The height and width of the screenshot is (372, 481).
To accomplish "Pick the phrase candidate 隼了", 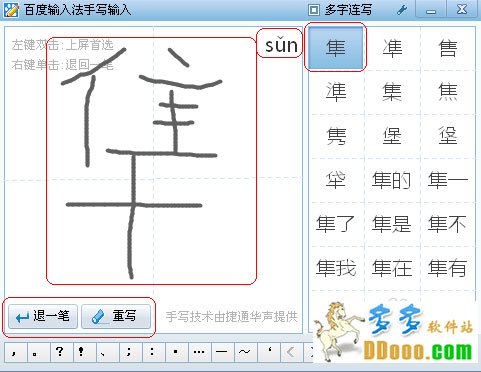I will [336, 224].
